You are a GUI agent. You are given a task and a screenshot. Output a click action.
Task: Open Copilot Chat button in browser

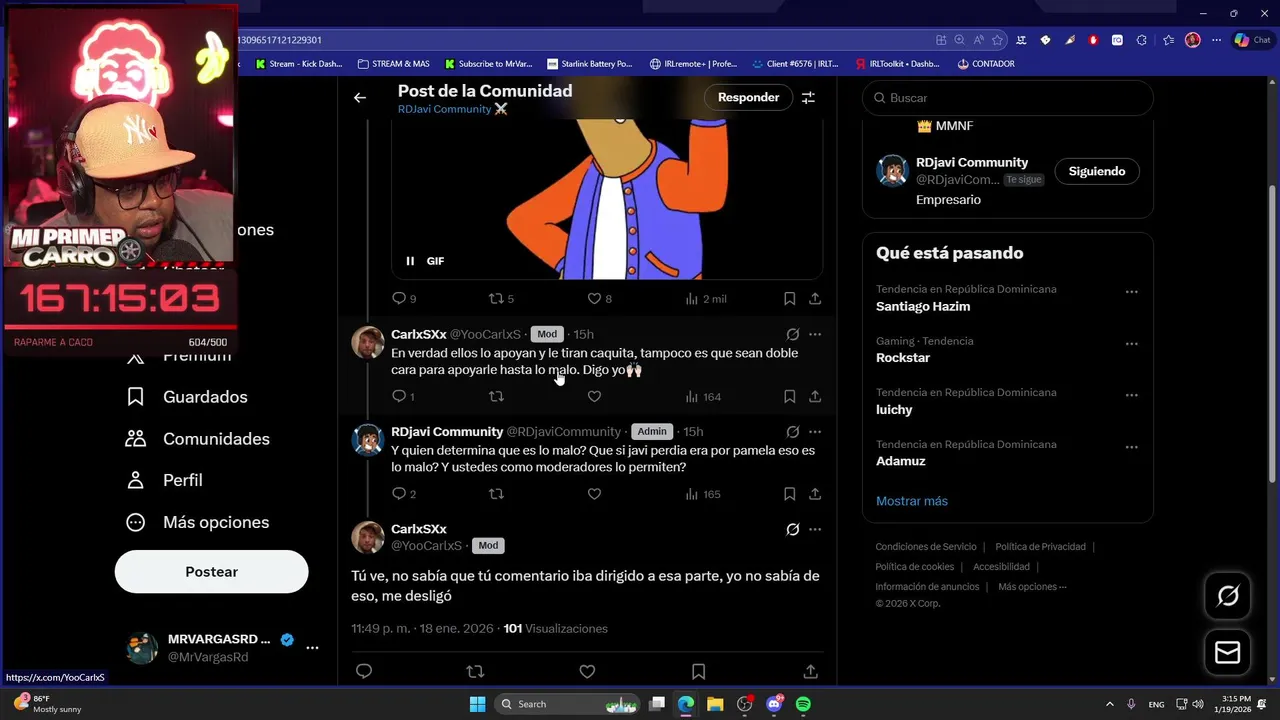[x=1252, y=40]
